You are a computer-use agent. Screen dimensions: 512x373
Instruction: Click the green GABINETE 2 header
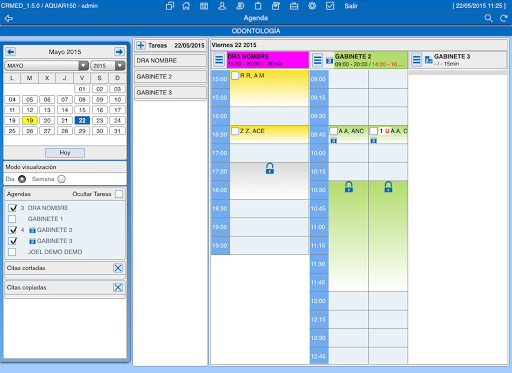pos(371,60)
